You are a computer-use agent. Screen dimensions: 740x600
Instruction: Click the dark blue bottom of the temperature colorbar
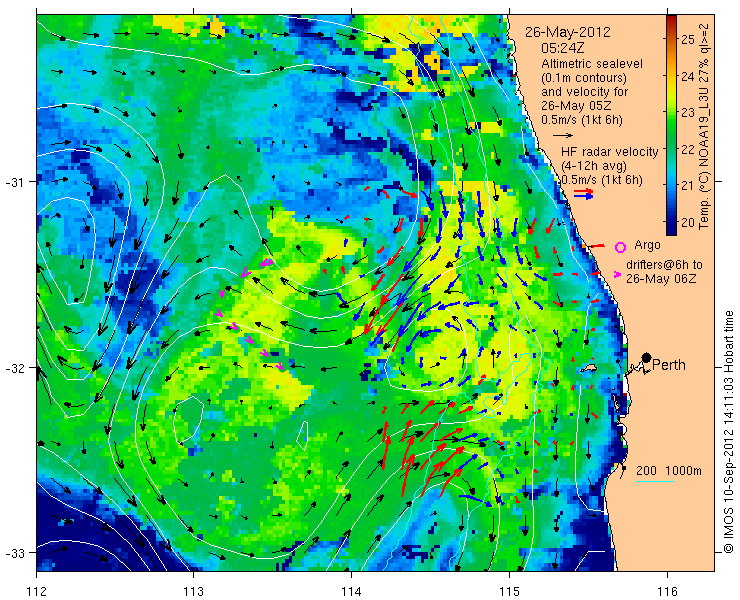(671, 227)
